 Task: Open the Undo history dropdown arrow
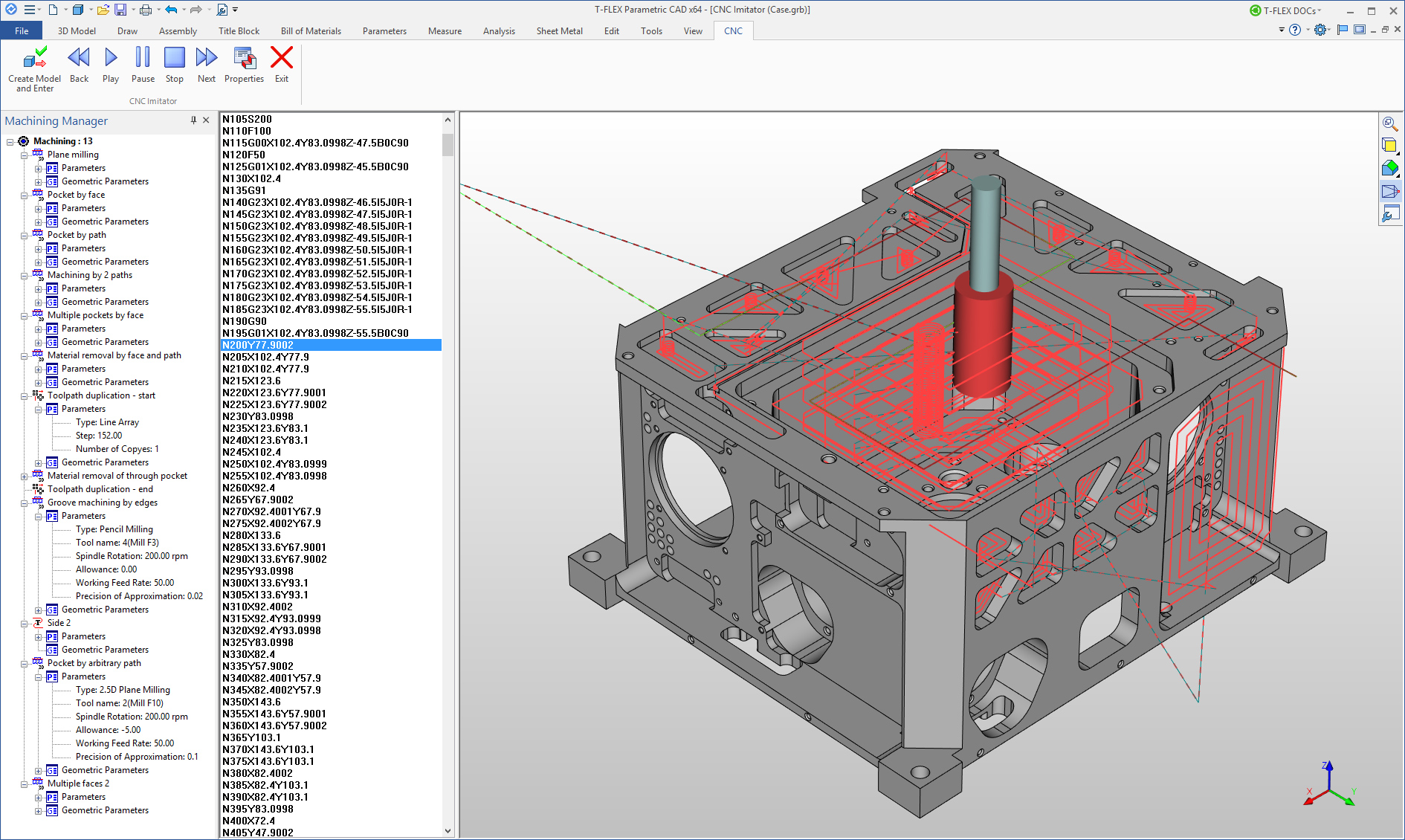[x=183, y=10]
